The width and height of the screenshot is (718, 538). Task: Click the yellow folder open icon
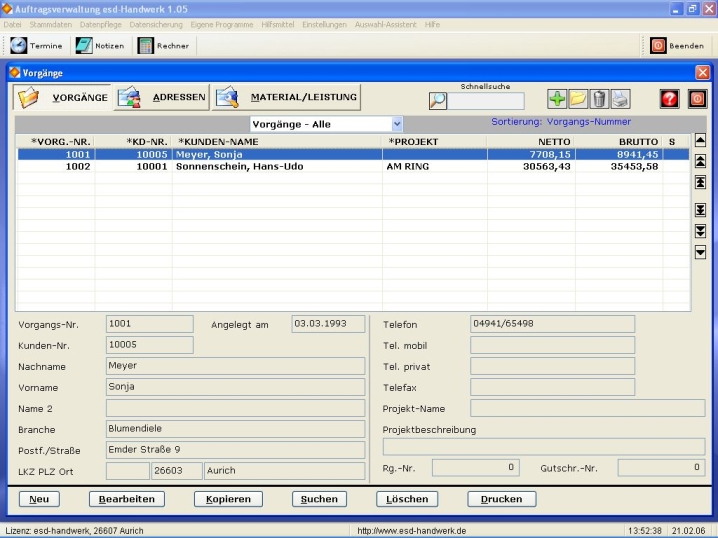pos(577,99)
